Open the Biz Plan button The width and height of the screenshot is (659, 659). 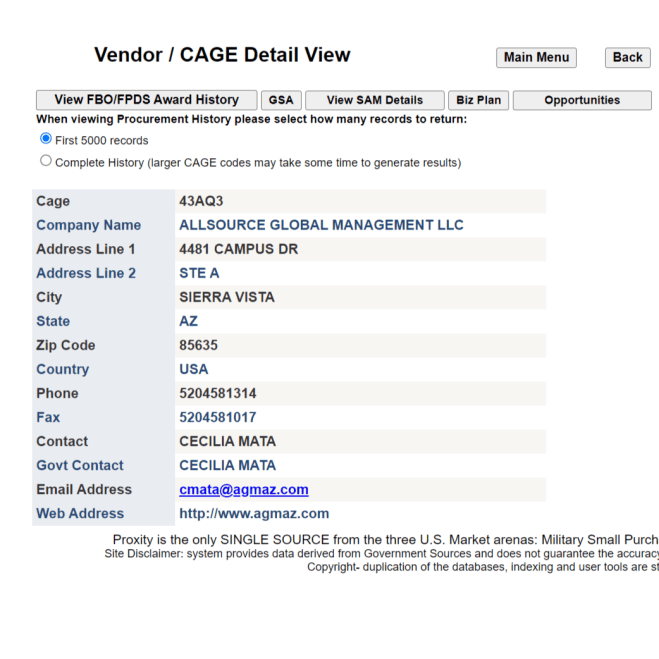479,100
